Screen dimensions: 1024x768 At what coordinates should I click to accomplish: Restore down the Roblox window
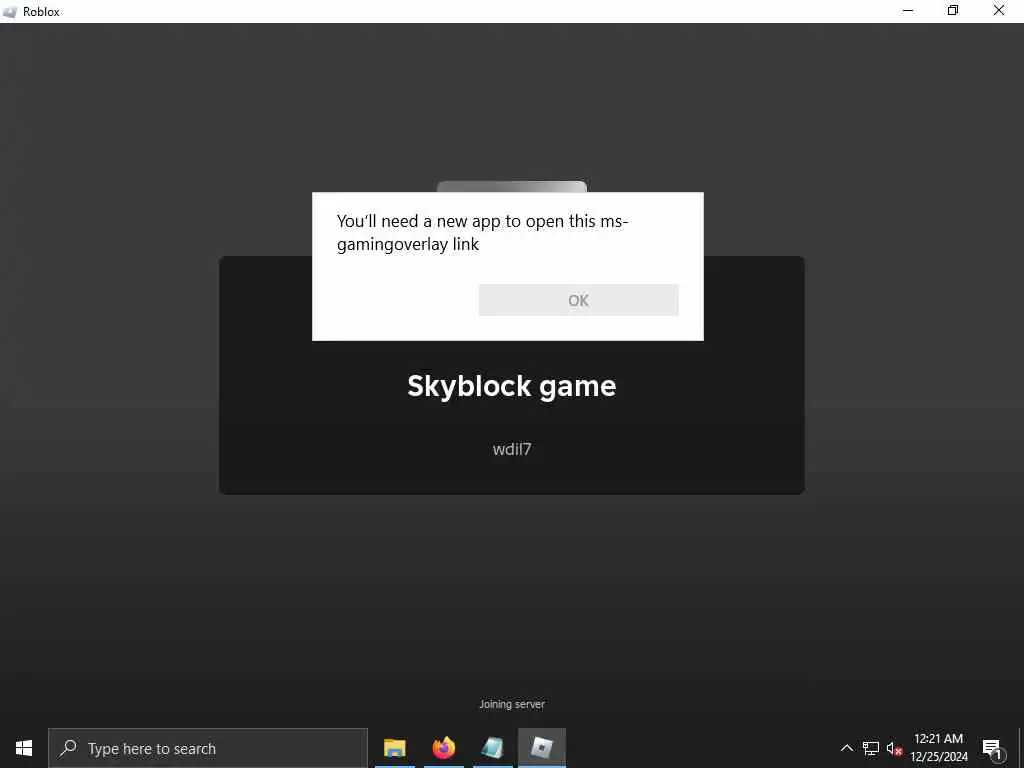tap(953, 11)
